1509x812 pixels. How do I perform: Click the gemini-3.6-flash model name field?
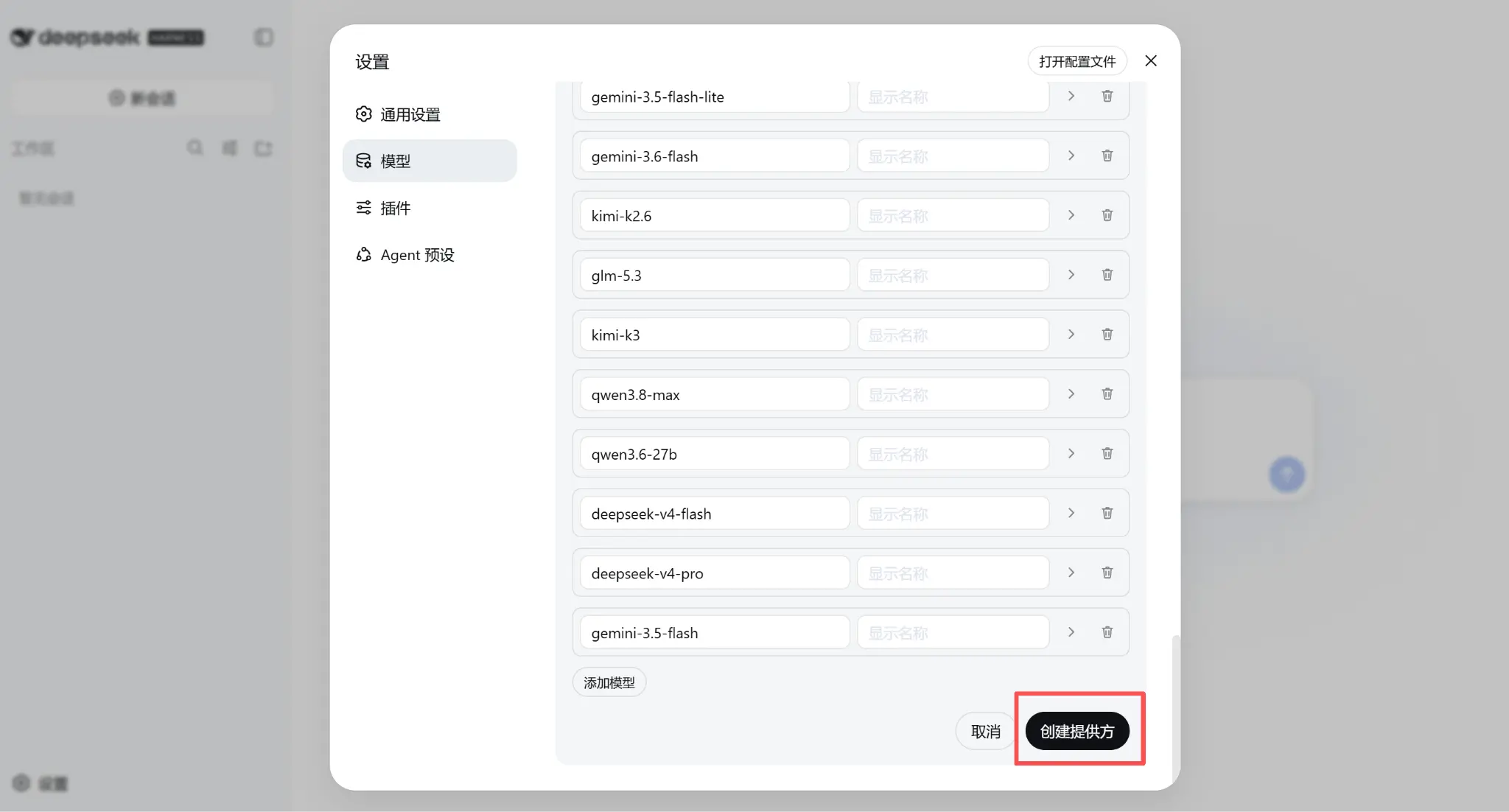click(x=715, y=156)
